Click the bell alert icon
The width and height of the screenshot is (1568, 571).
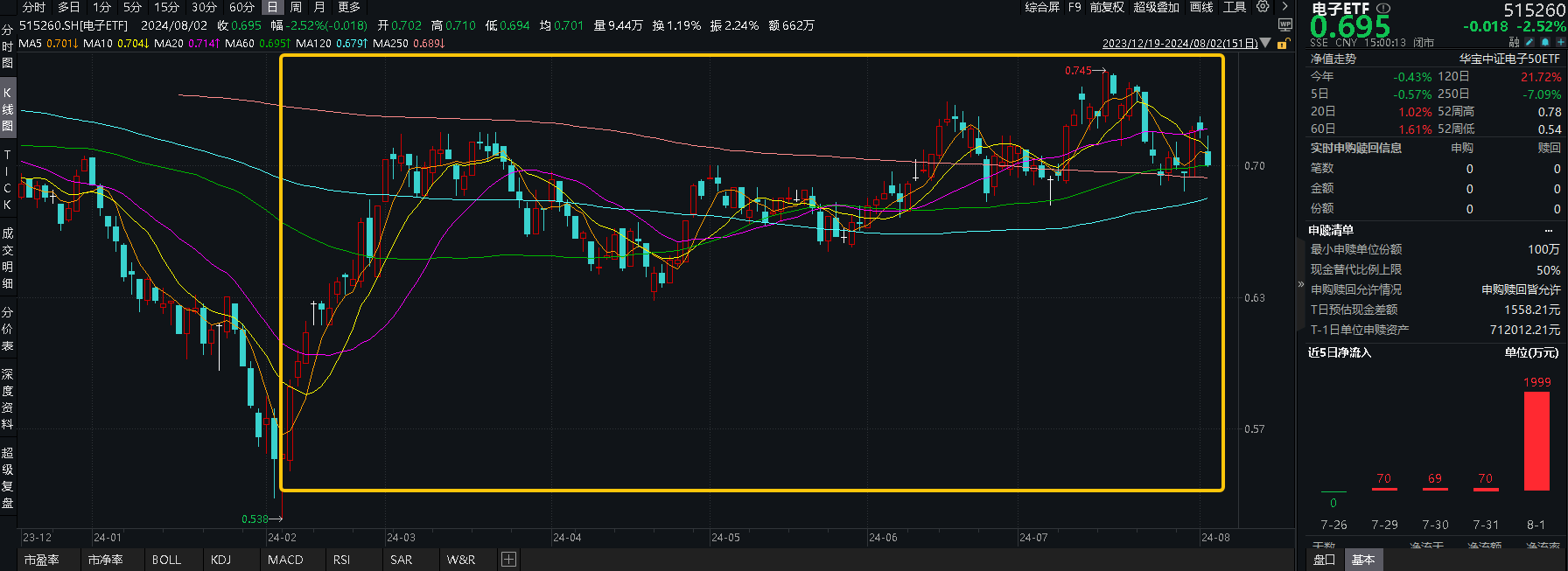(1544, 42)
